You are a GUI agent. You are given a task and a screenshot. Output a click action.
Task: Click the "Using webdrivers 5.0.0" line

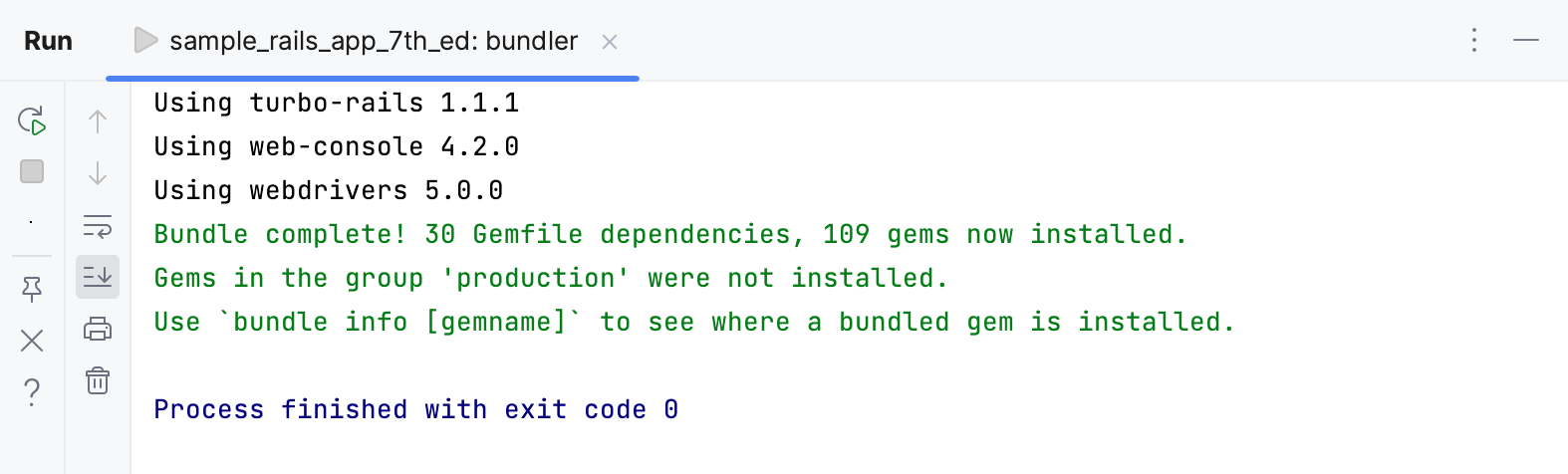click(328, 190)
